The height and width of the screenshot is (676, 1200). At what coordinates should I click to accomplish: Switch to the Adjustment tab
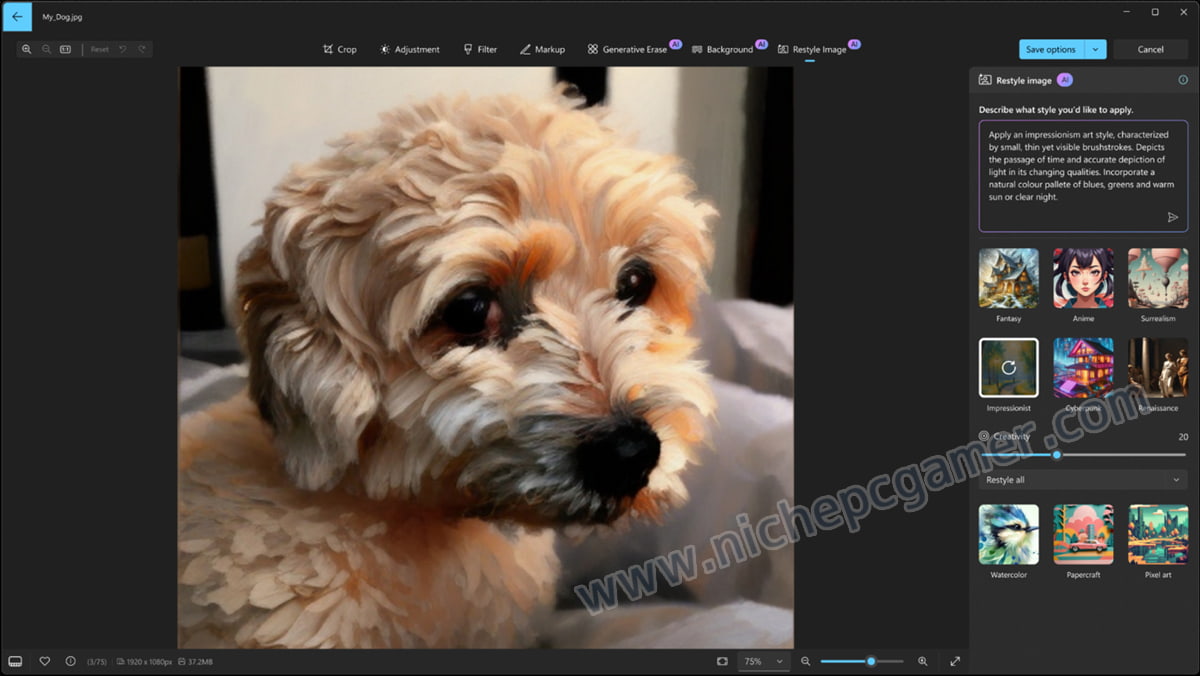click(409, 49)
